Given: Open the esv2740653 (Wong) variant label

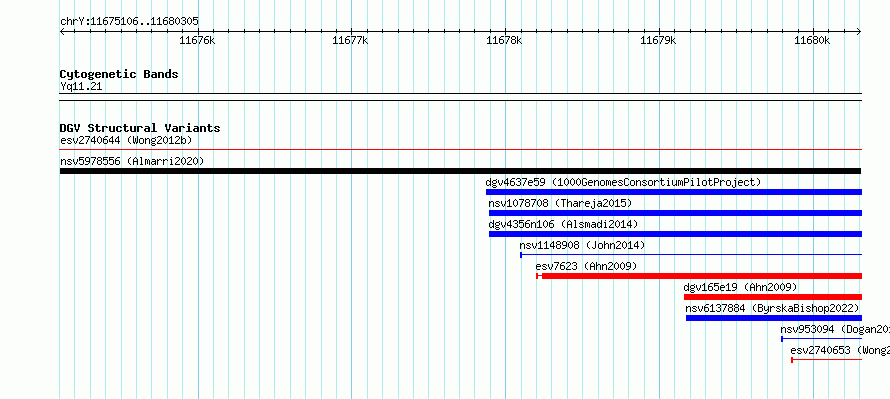Looking at the screenshot, I should click(840, 350).
